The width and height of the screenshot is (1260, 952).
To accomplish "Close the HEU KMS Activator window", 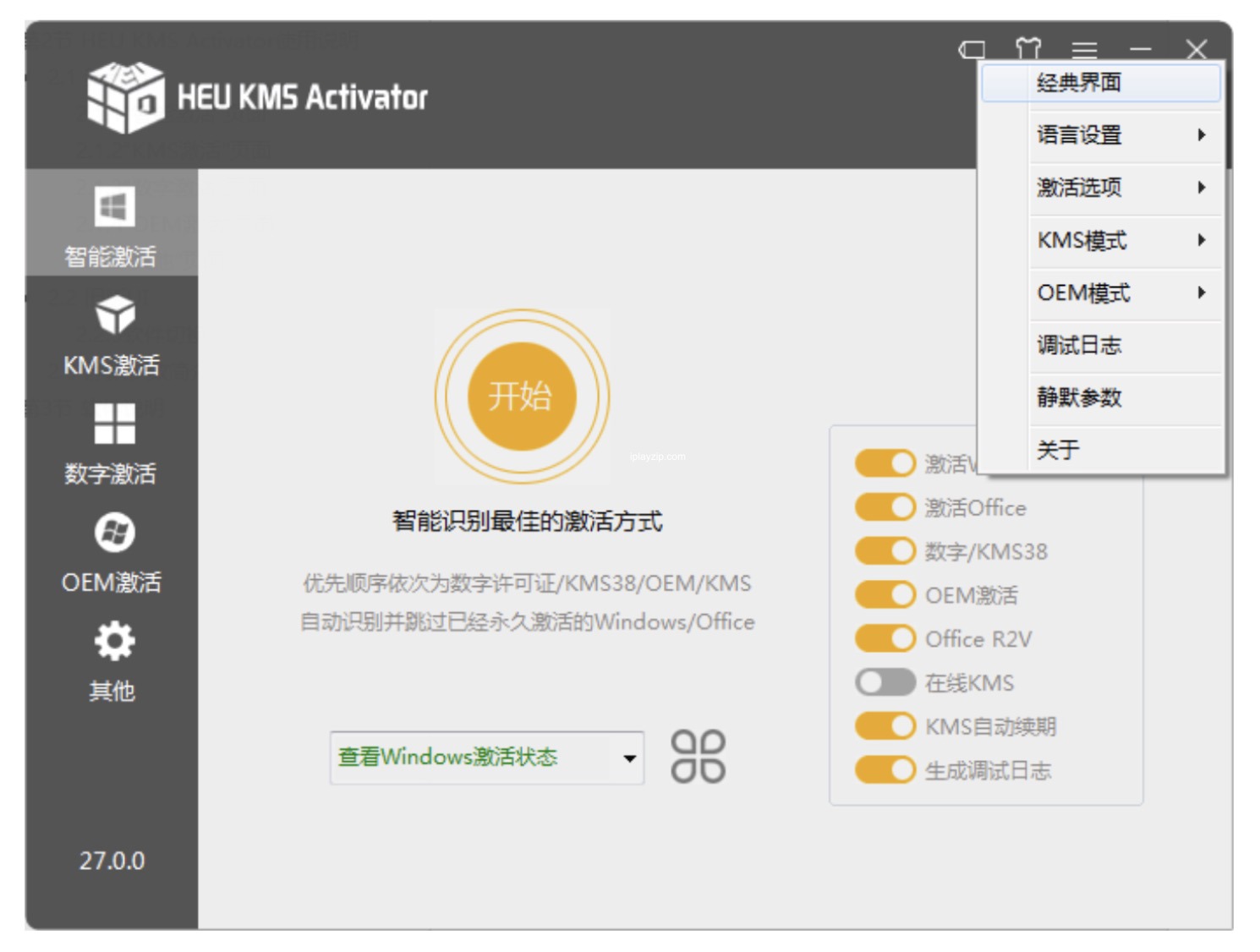I will tap(1196, 50).
